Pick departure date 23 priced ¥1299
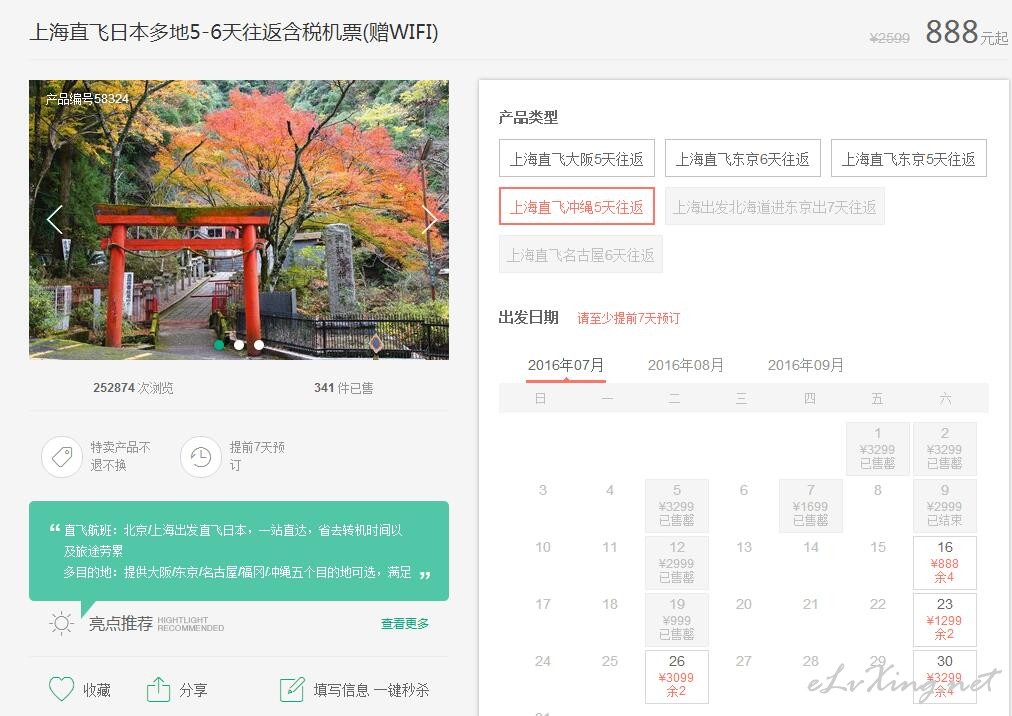 [x=944, y=620]
